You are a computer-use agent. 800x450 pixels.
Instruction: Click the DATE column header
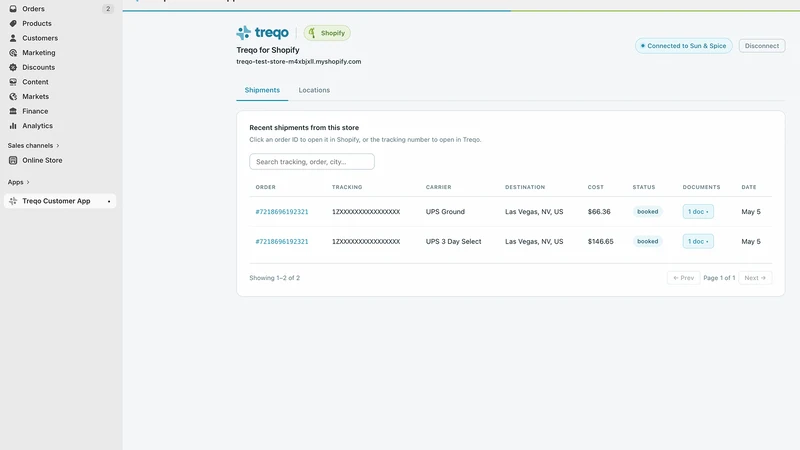tap(749, 187)
